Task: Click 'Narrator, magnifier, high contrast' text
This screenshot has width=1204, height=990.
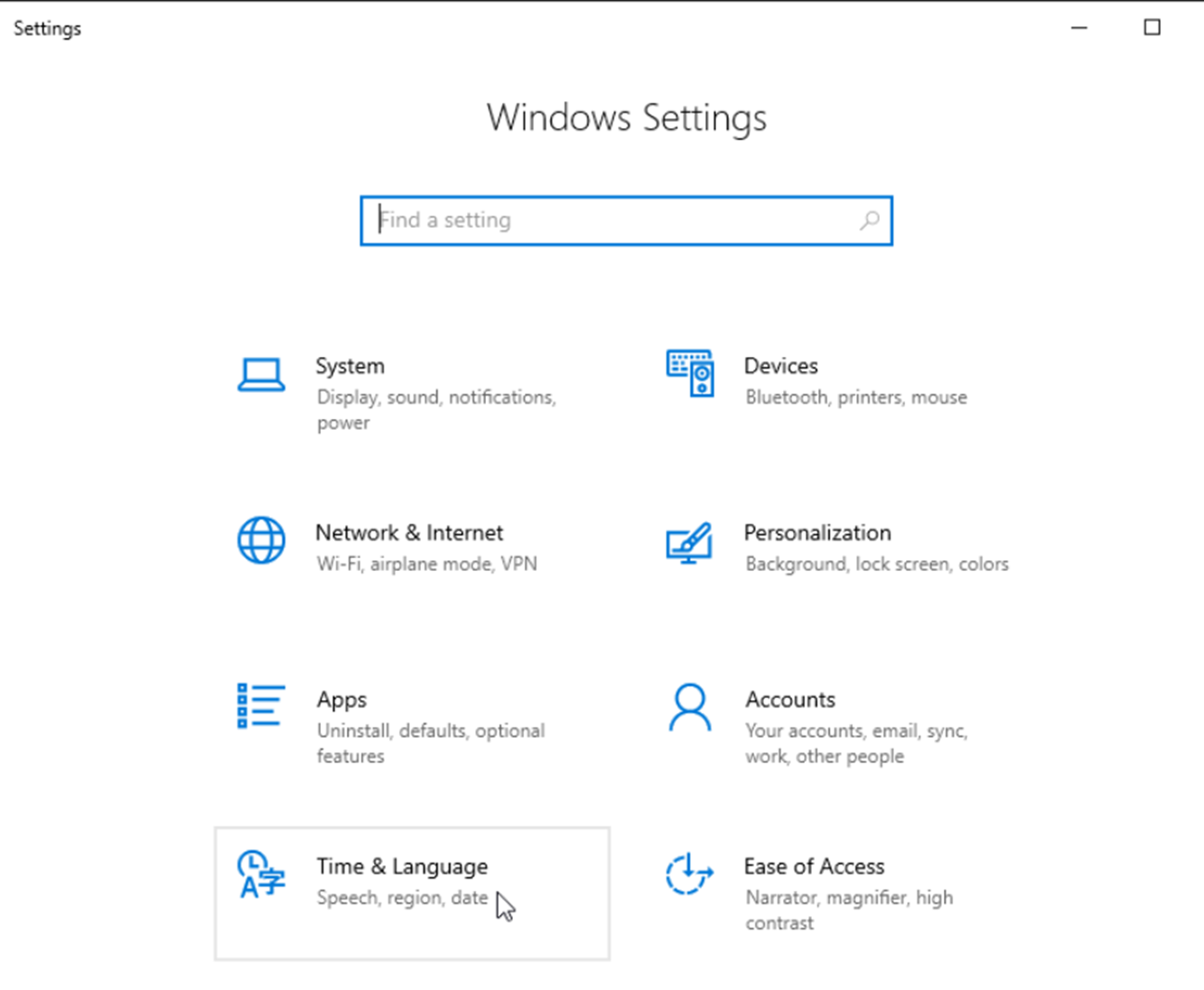Action: tap(849, 911)
